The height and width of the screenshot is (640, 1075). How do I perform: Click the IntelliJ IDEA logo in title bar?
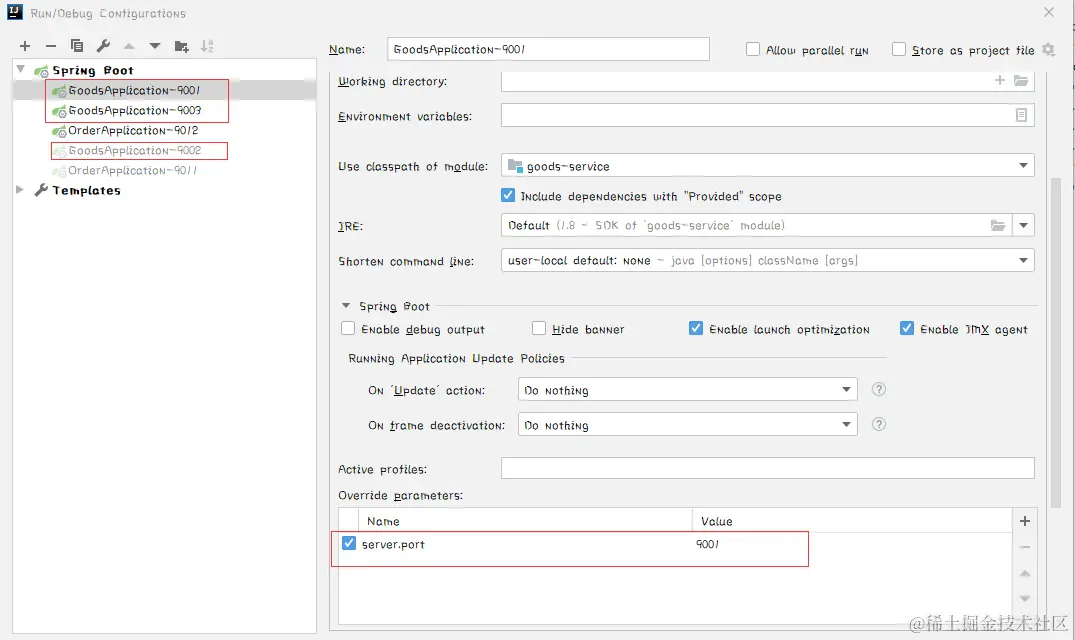point(14,12)
